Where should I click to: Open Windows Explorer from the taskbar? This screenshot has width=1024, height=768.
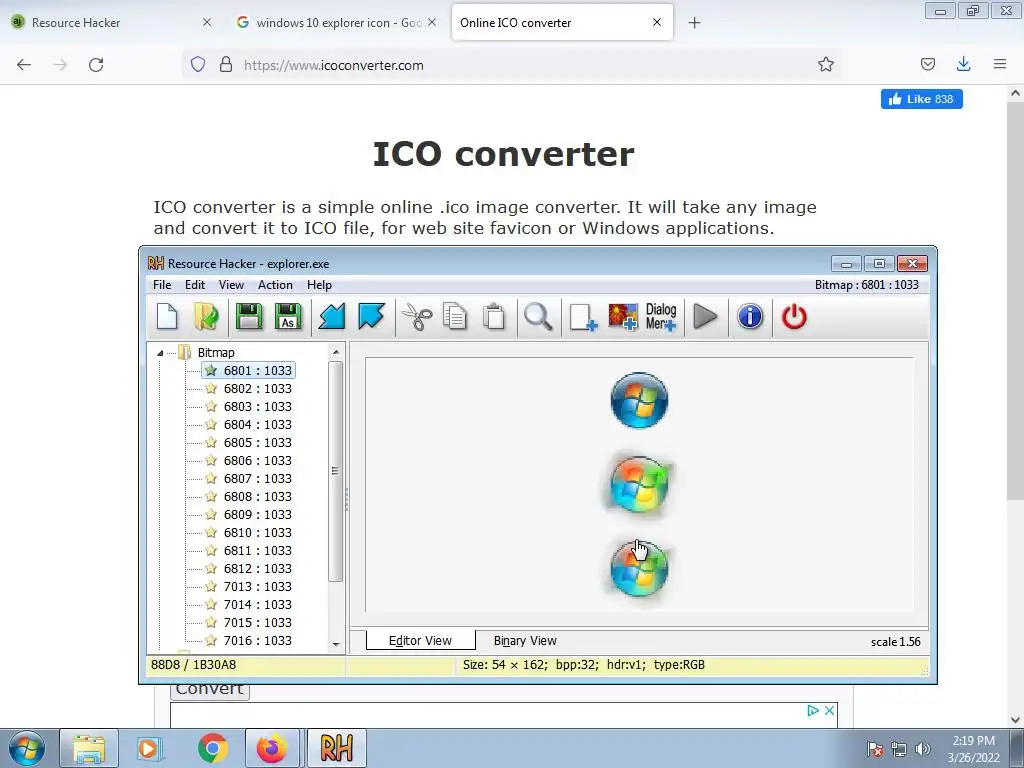(89, 748)
